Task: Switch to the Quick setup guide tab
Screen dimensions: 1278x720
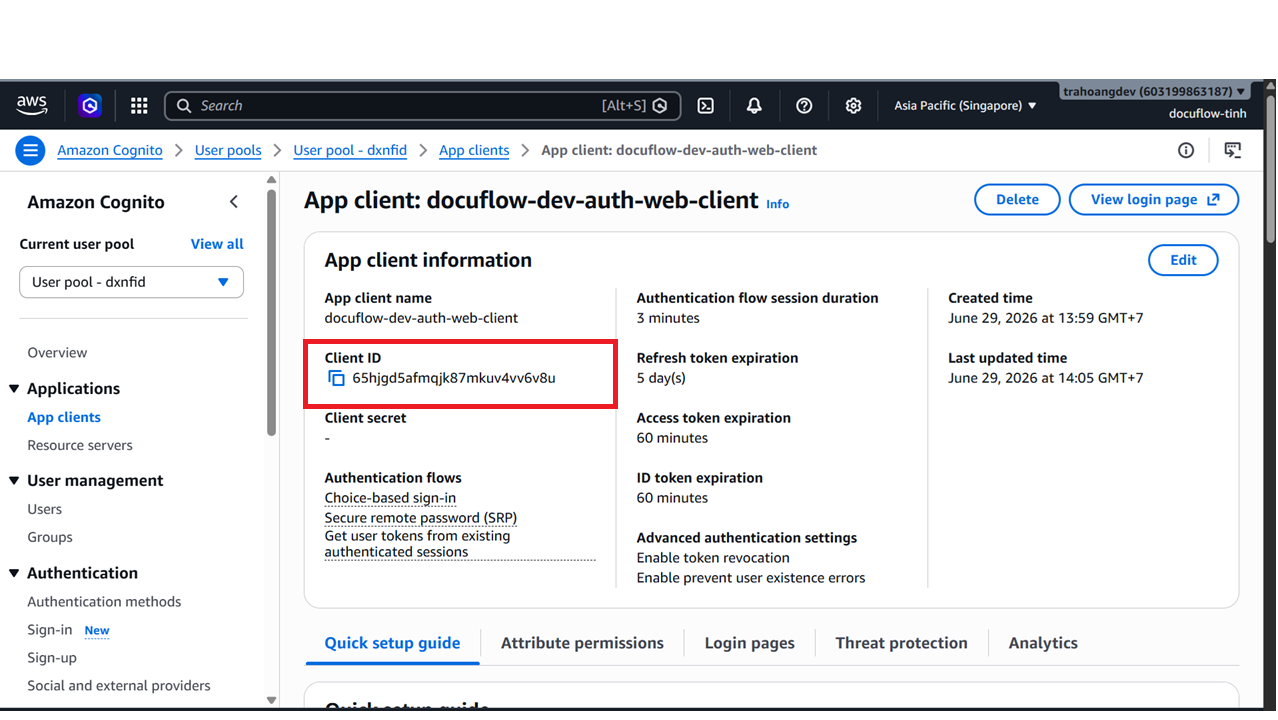Action: pos(392,643)
